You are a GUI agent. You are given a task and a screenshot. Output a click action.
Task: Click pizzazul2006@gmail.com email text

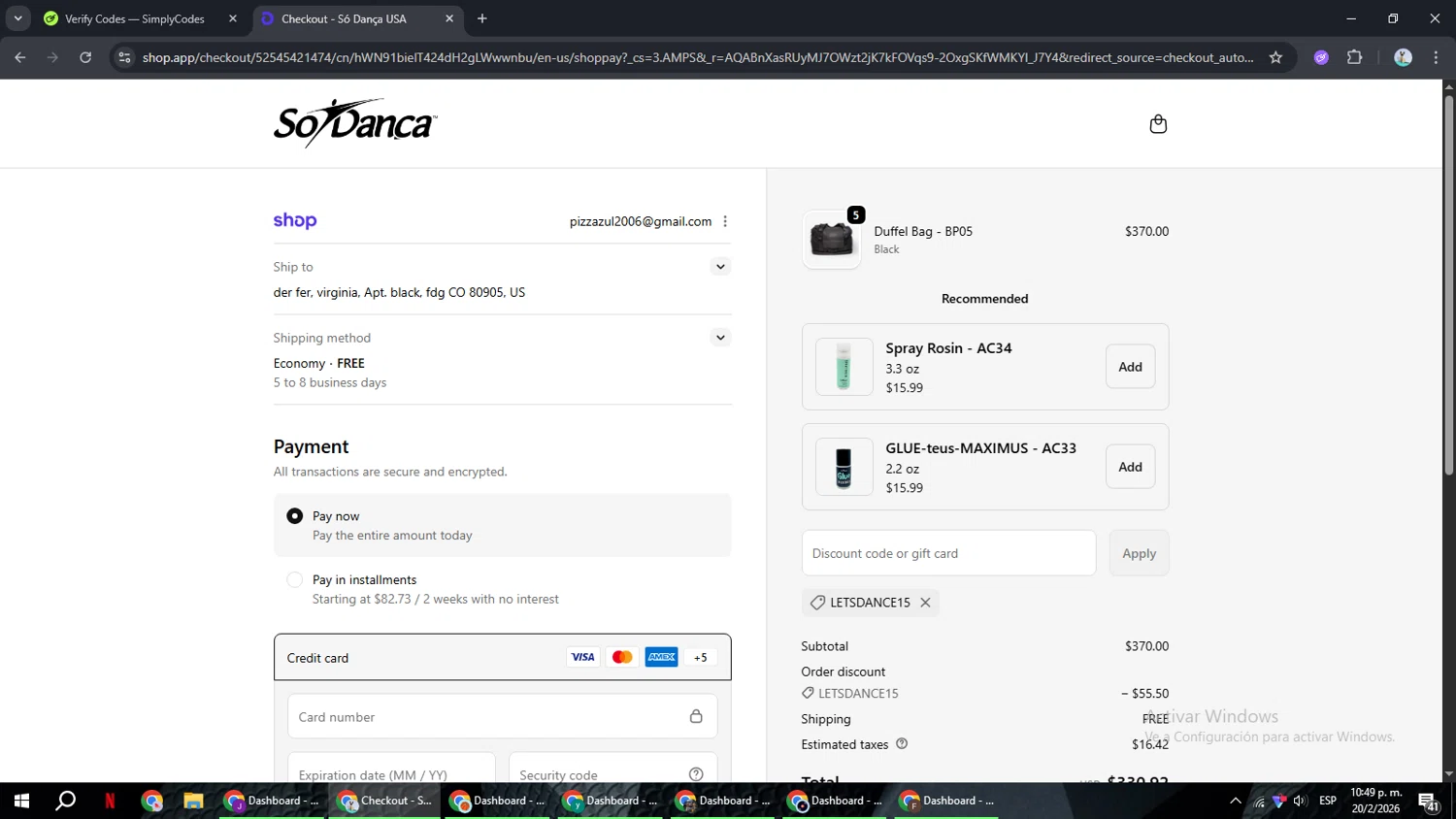pos(640,221)
